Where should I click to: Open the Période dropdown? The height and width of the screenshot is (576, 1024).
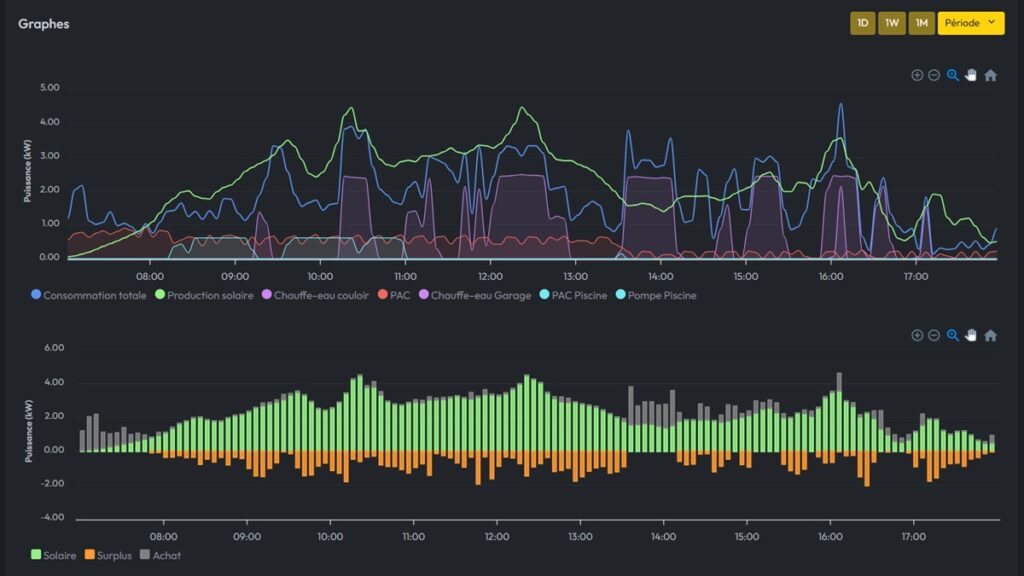point(970,23)
